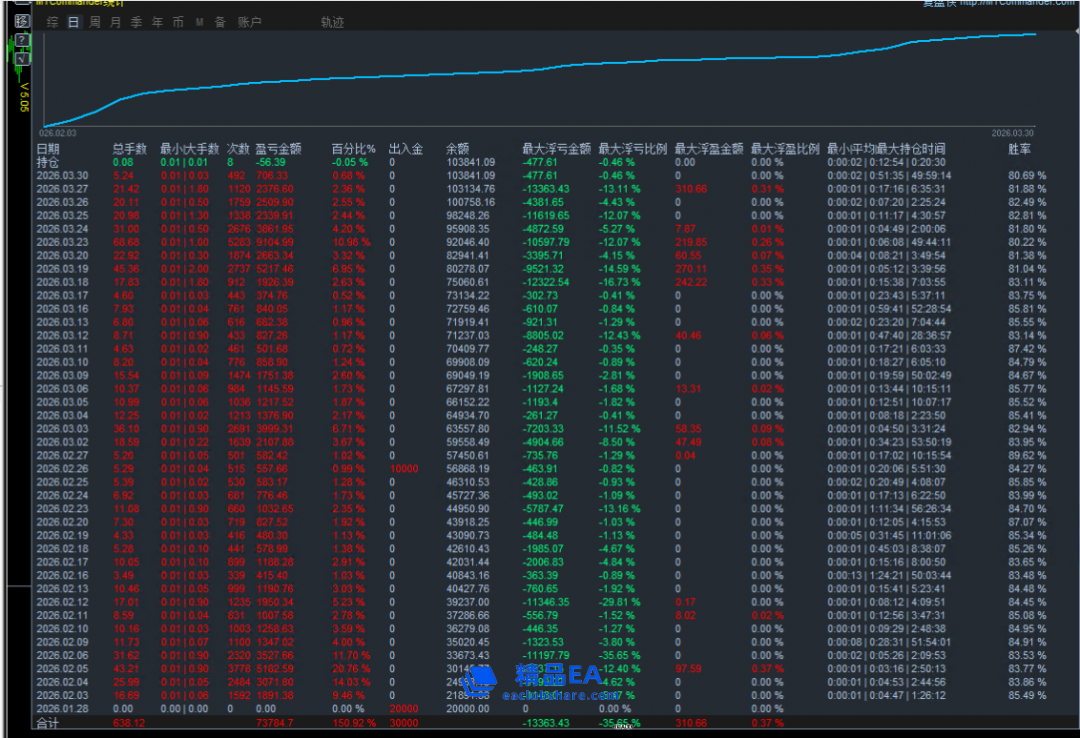Select the 季 quarterly tab

tap(136, 21)
